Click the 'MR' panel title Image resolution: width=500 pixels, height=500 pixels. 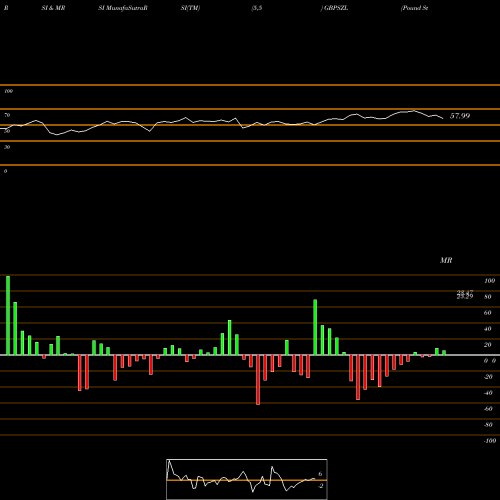[446, 260]
